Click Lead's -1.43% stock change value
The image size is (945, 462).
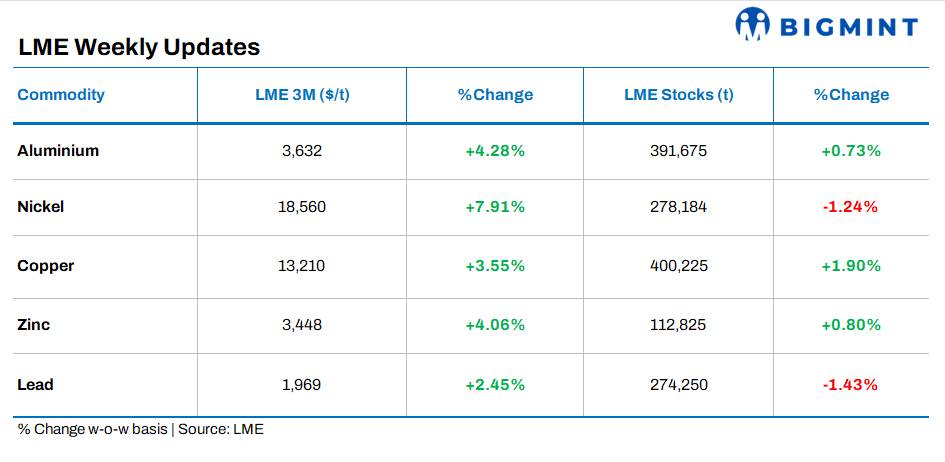pos(850,384)
